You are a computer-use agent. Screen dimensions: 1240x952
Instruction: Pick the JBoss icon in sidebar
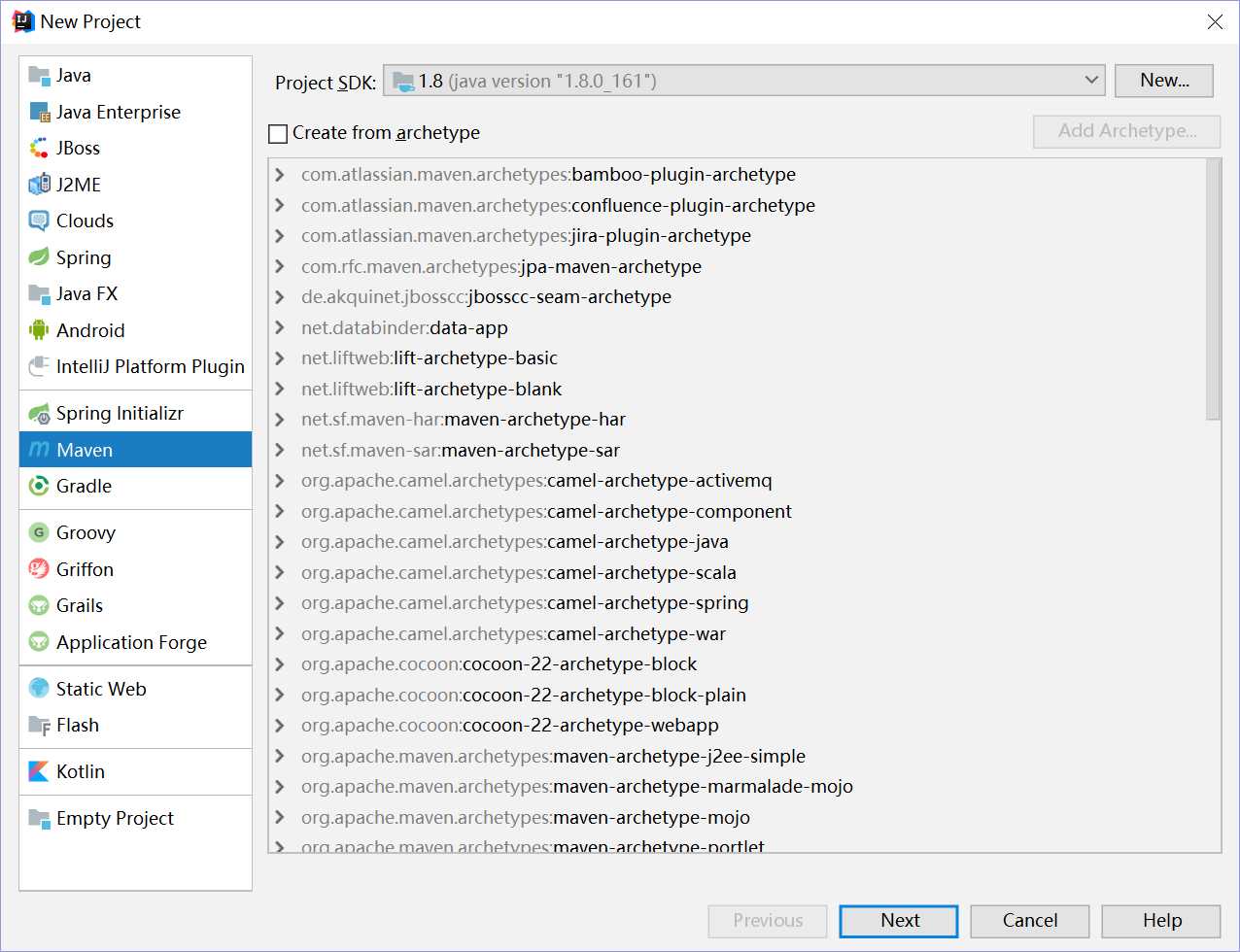point(39,149)
